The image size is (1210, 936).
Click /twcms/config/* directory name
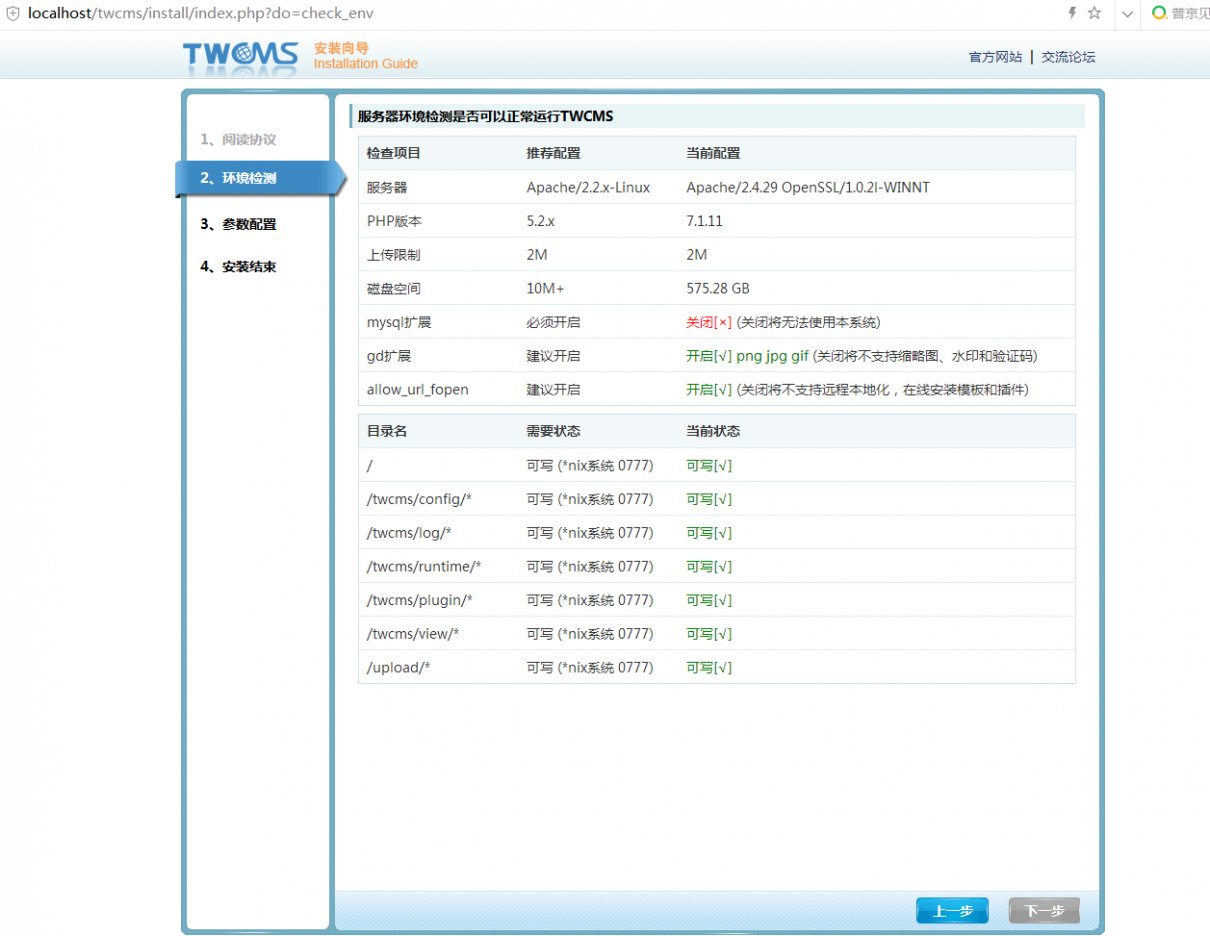point(418,499)
